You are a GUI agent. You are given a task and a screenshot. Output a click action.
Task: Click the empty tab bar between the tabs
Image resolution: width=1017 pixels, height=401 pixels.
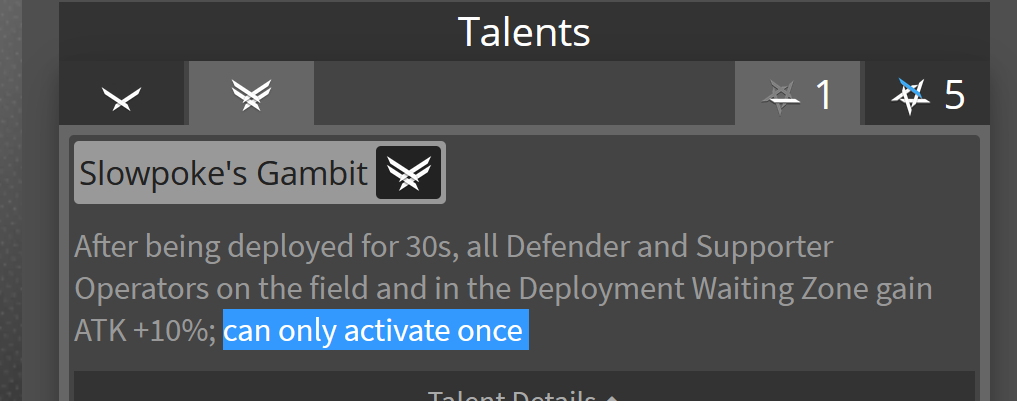(523, 94)
